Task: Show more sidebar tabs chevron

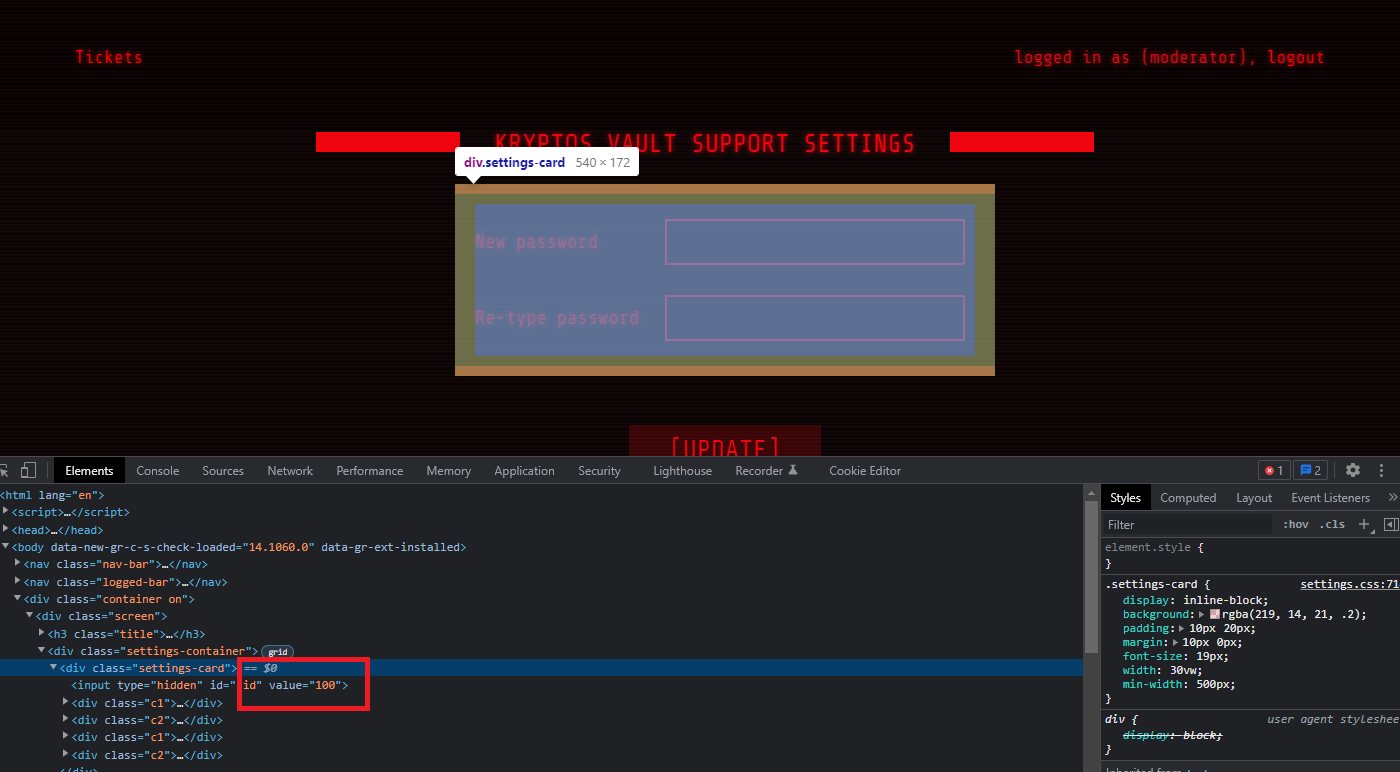Action: pyautogui.click(x=1393, y=497)
